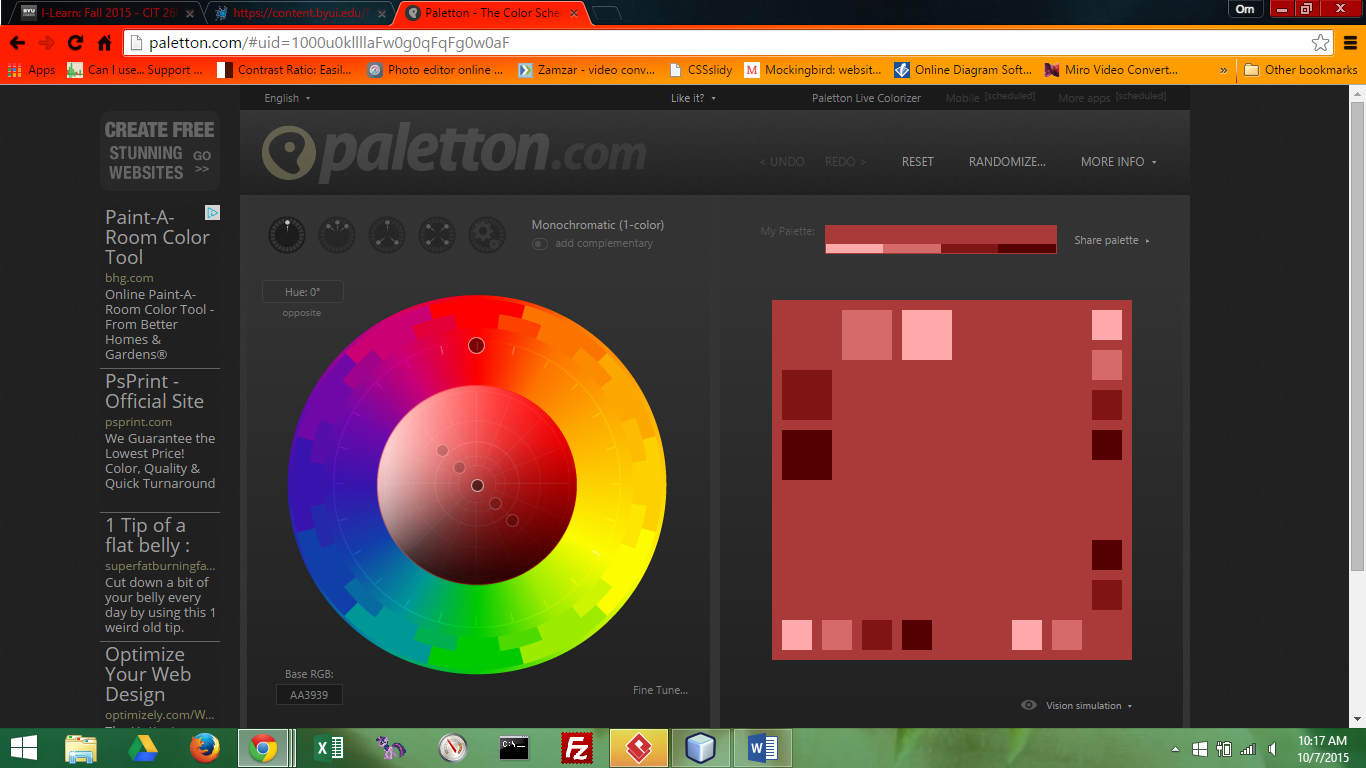
Task: Click the RESET button
Action: [x=917, y=162]
